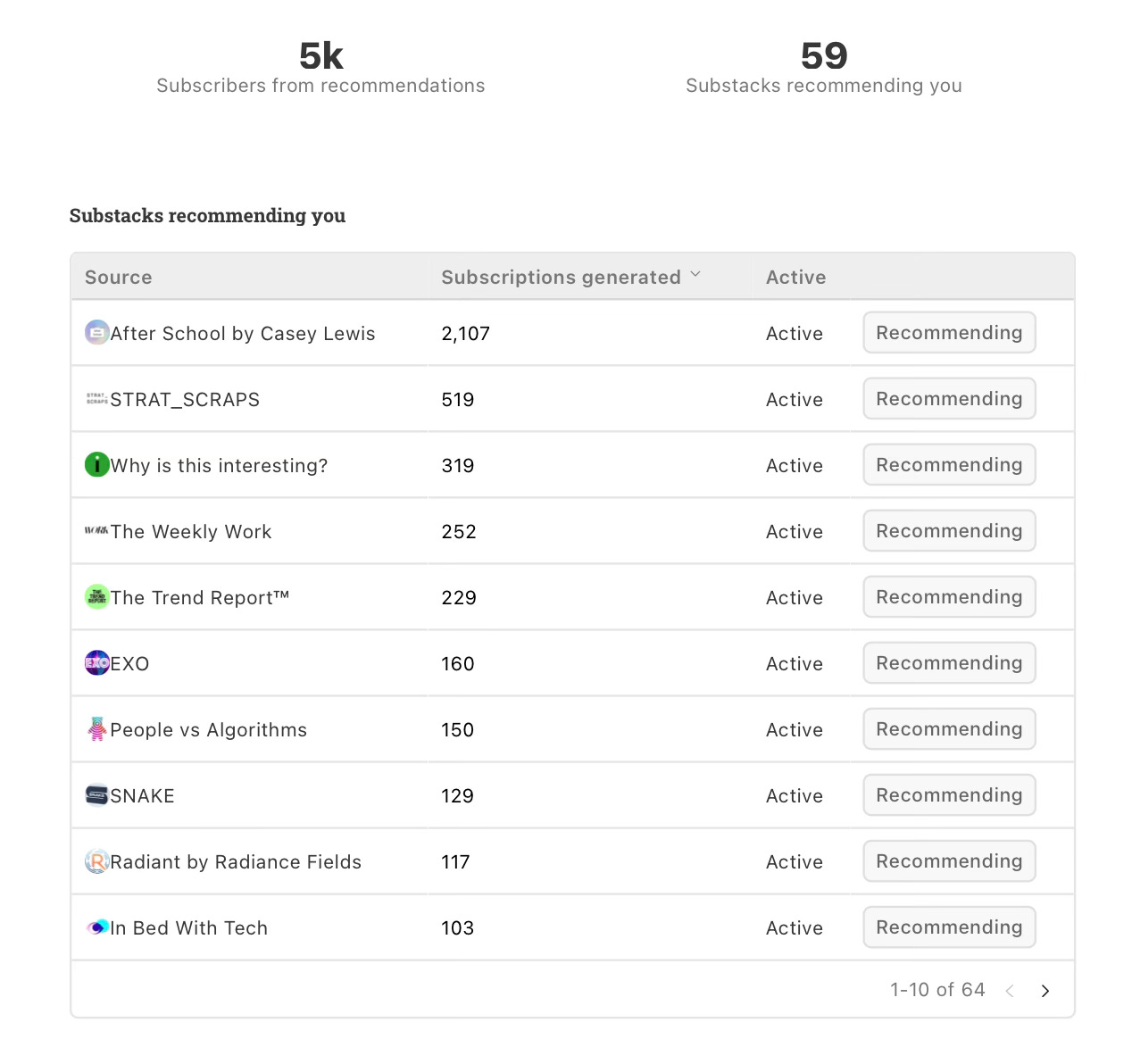
Task: Click the Active column header
Action: click(796, 278)
